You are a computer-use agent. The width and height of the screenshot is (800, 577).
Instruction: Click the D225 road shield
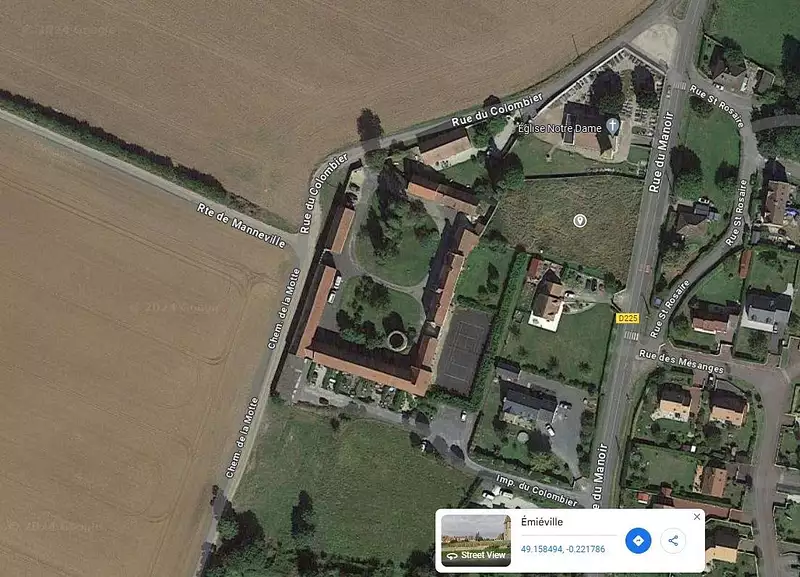pos(627,318)
